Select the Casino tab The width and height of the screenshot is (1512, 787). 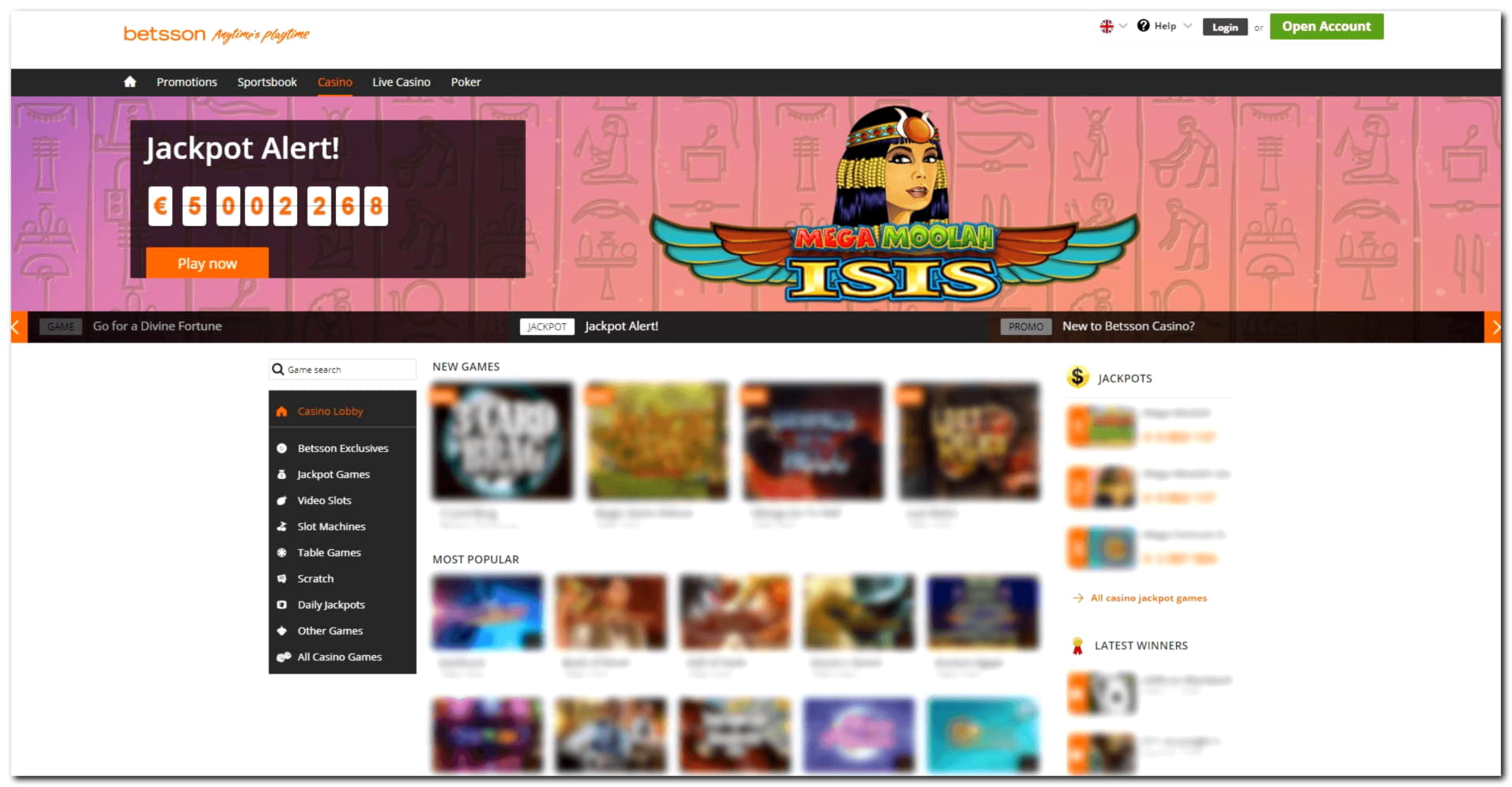pyautogui.click(x=335, y=82)
